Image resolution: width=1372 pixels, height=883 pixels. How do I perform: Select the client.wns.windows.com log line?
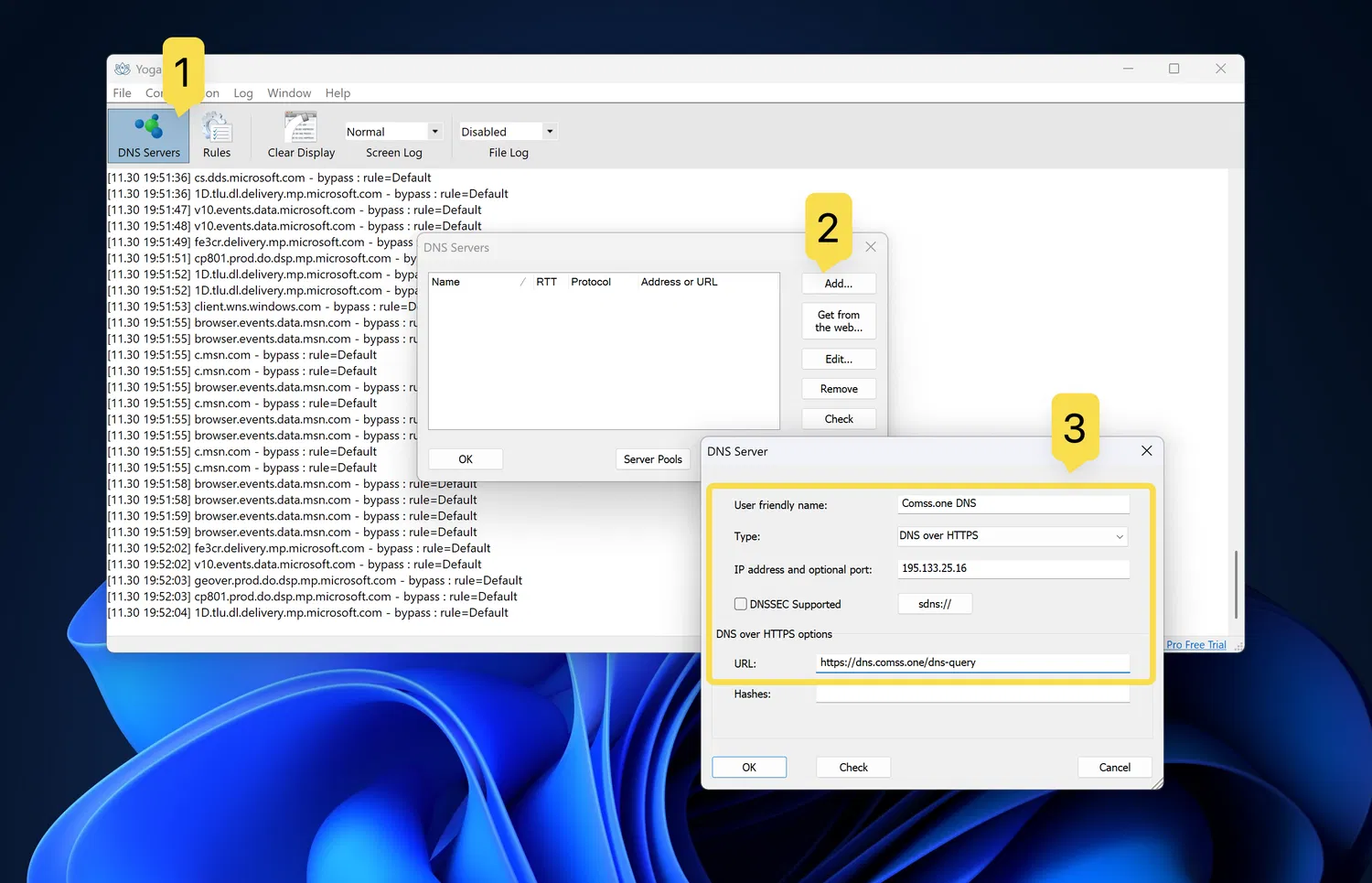tap(262, 307)
